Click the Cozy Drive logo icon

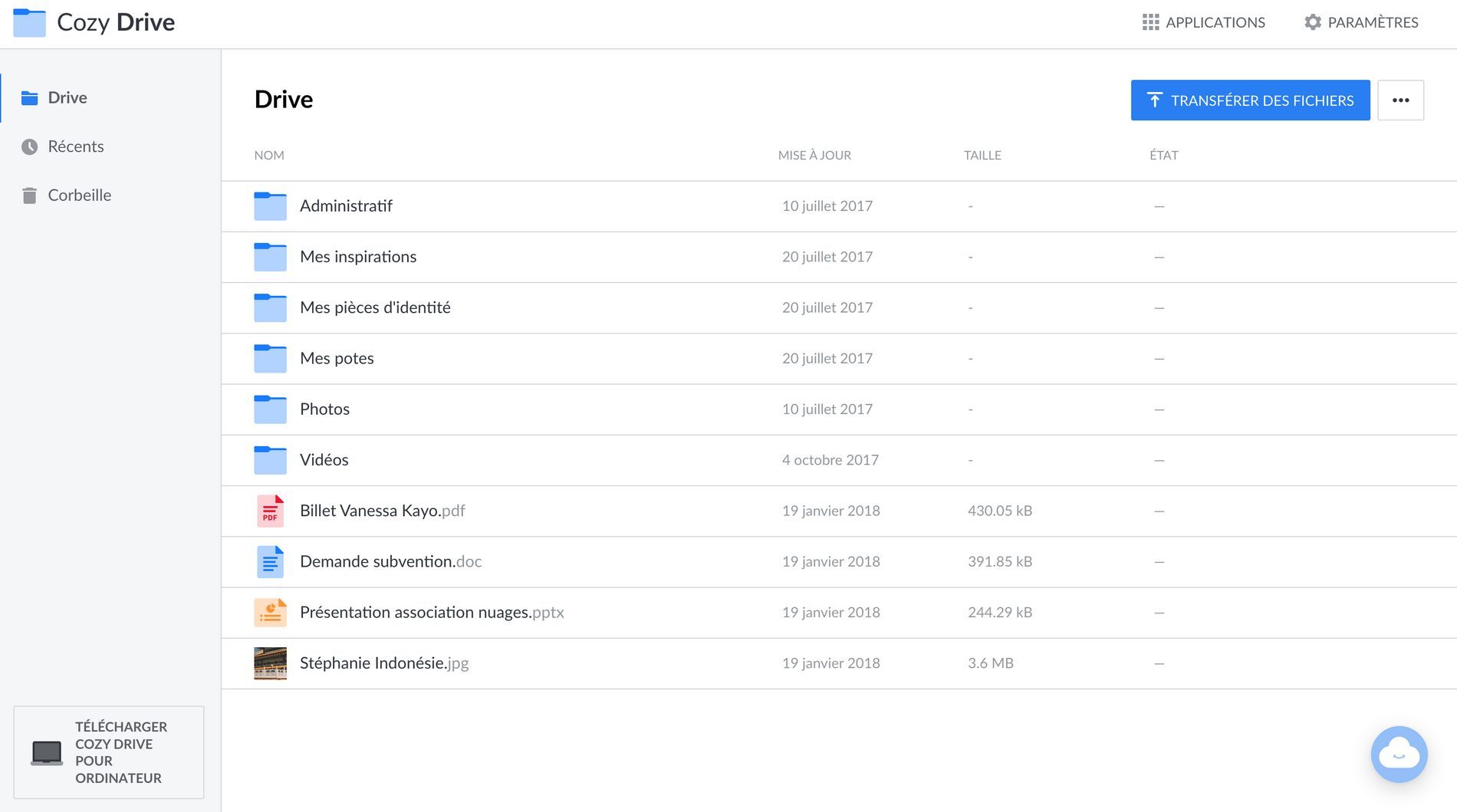[29, 23]
